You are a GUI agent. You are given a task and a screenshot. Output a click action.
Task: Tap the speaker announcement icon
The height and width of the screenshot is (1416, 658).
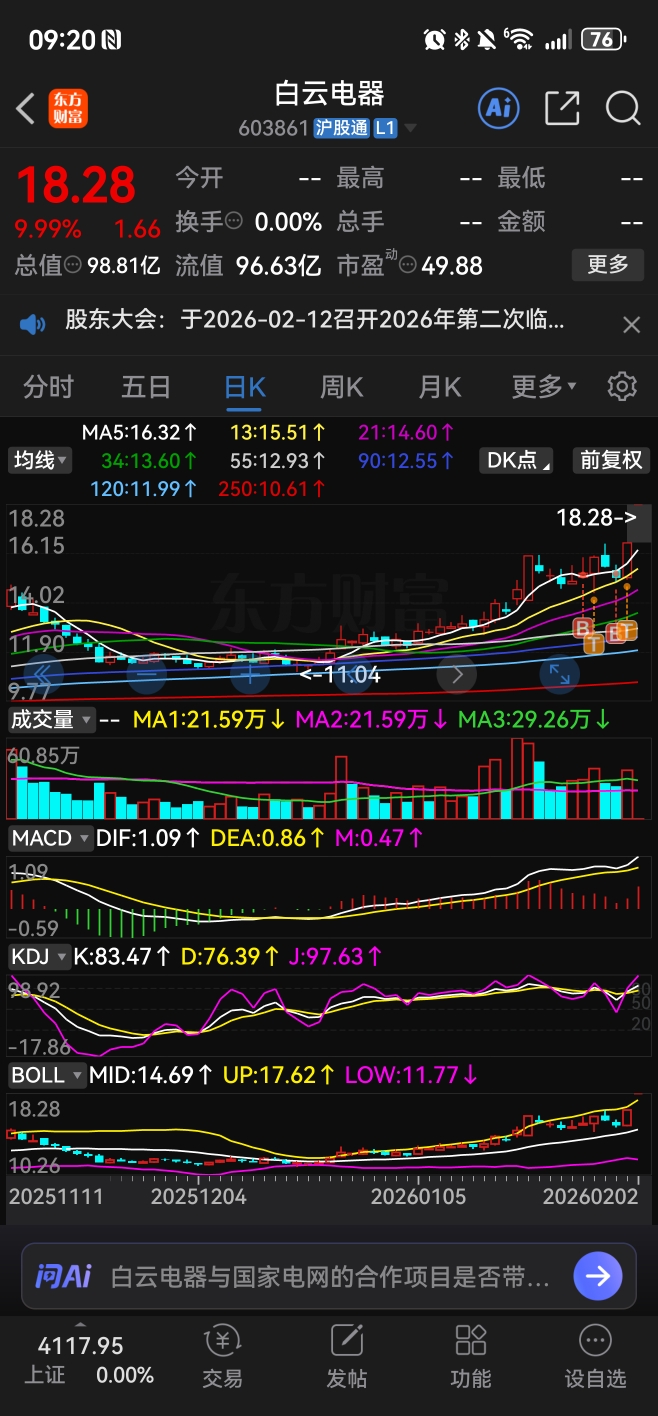click(33, 323)
